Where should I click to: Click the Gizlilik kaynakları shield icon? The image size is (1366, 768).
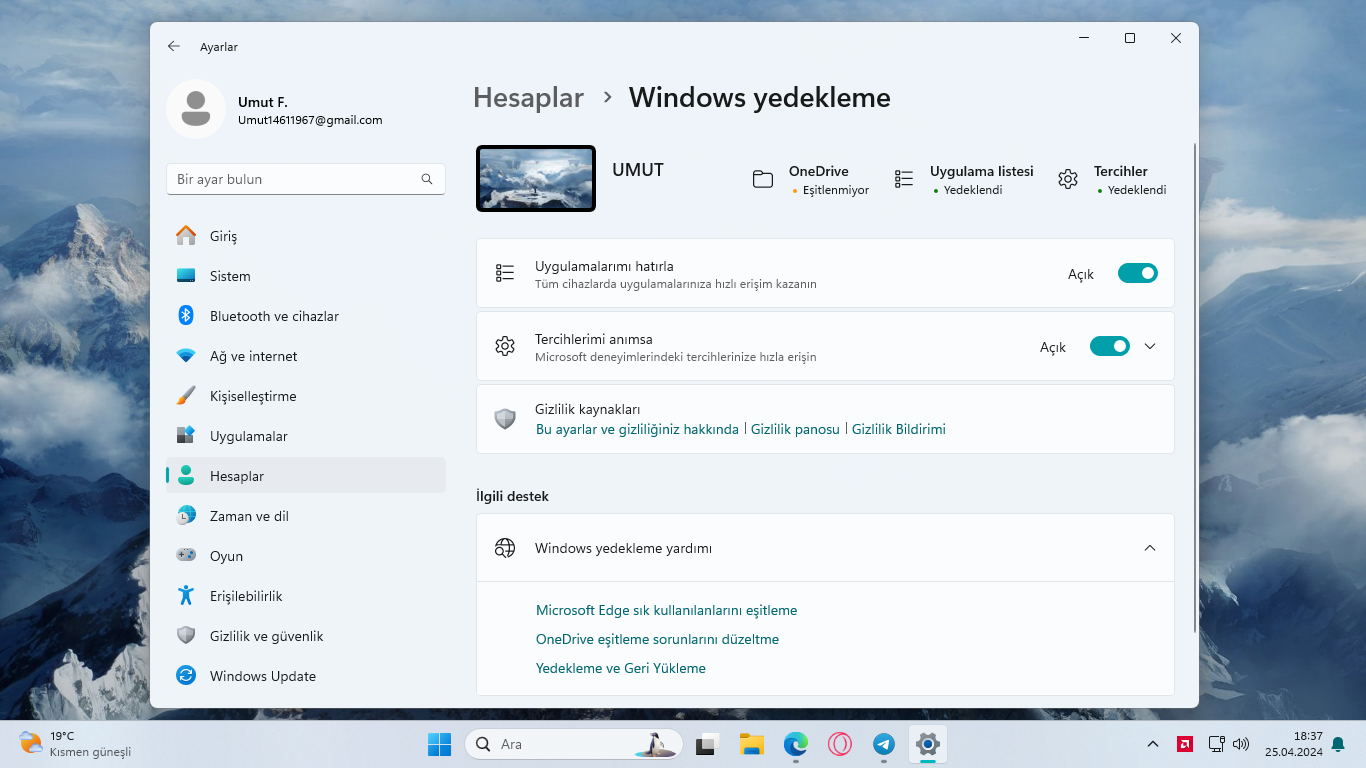pos(505,419)
